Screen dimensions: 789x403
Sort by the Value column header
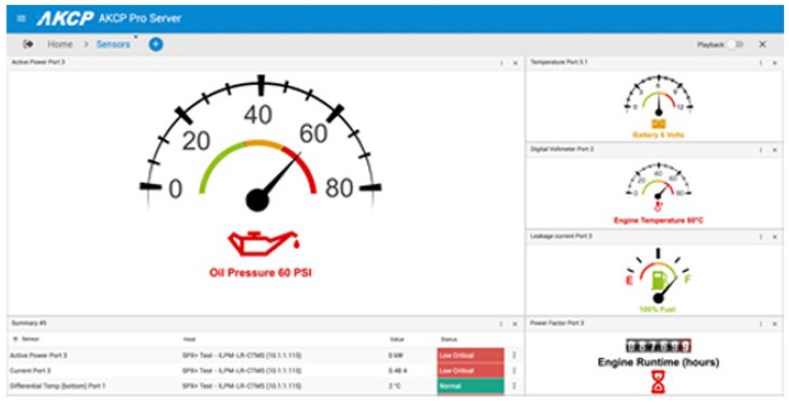click(397, 340)
